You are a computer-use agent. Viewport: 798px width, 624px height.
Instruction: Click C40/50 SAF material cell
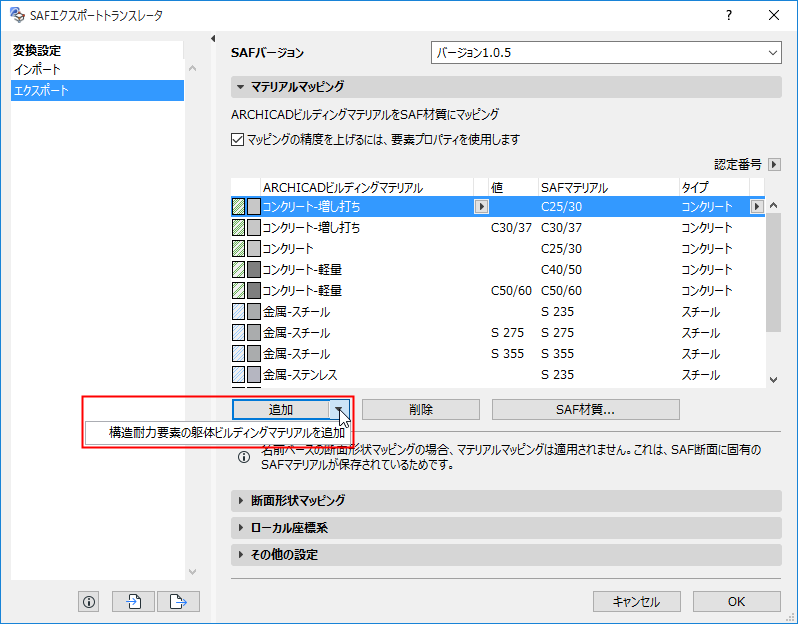(x=561, y=269)
